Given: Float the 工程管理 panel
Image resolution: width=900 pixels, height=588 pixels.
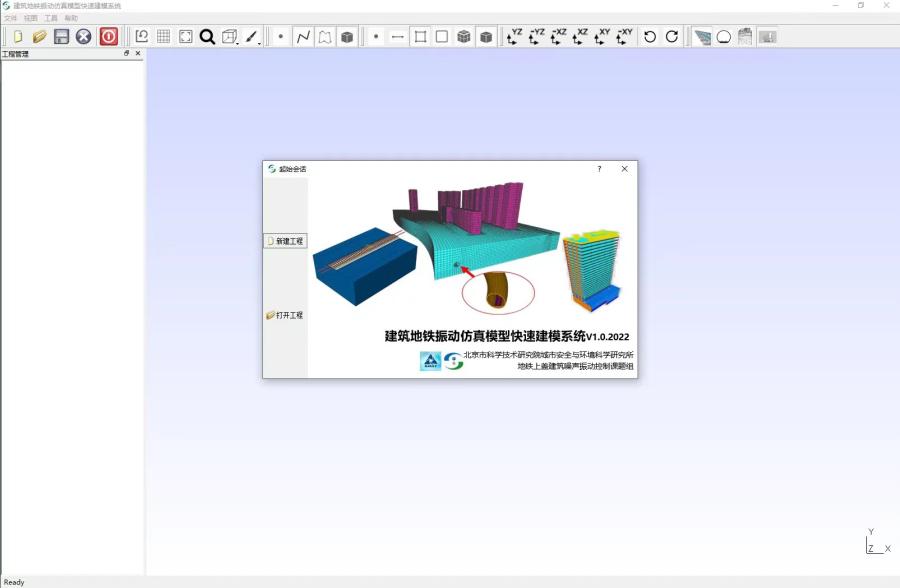Looking at the screenshot, I should coord(127,54).
